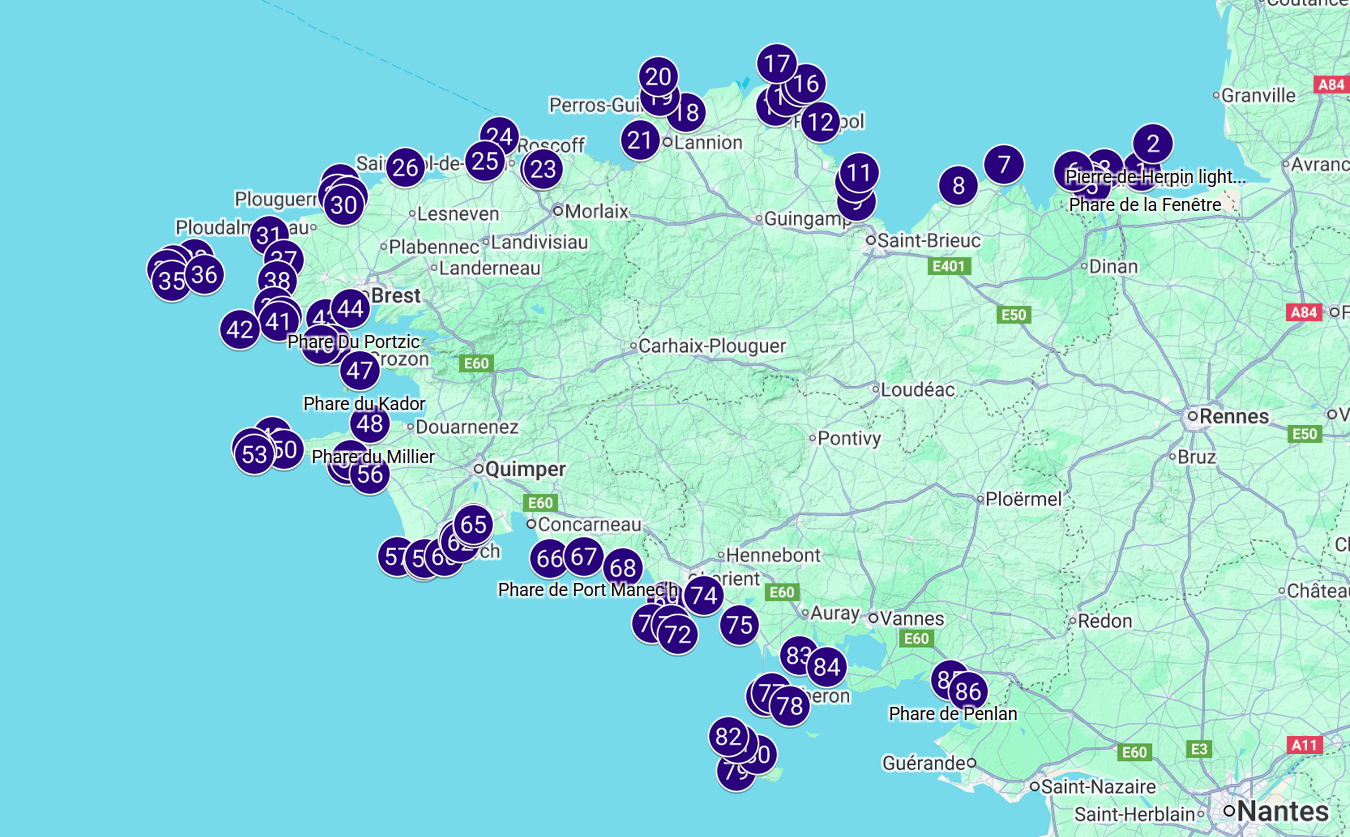Select marker 56 near Phare du Millier
The width and height of the screenshot is (1350, 837).
click(370, 474)
